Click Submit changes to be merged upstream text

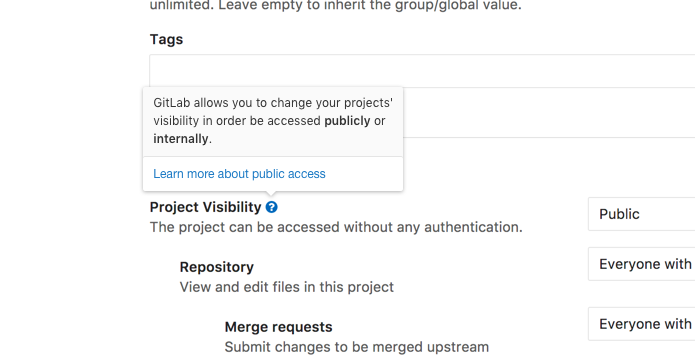[x=357, y=347]
